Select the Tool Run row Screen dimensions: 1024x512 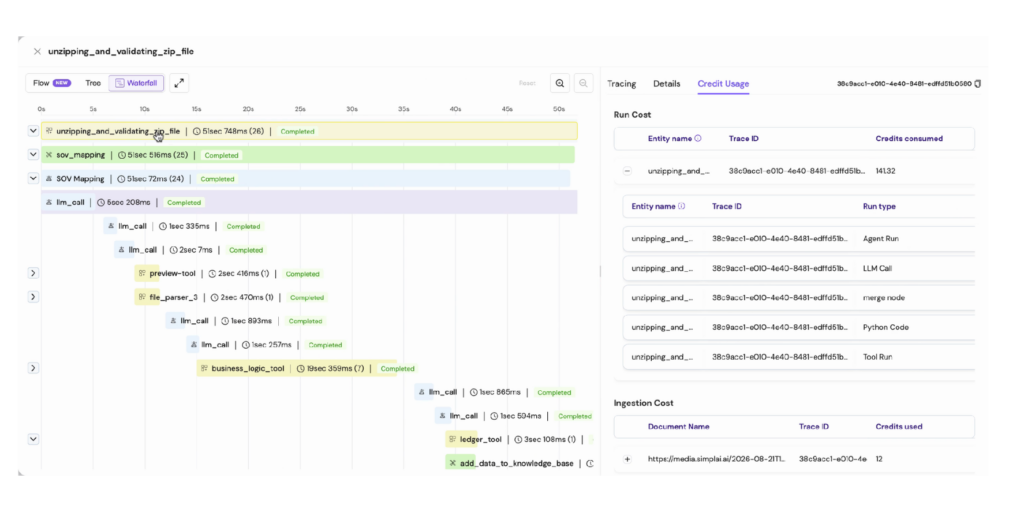(799, 357)
